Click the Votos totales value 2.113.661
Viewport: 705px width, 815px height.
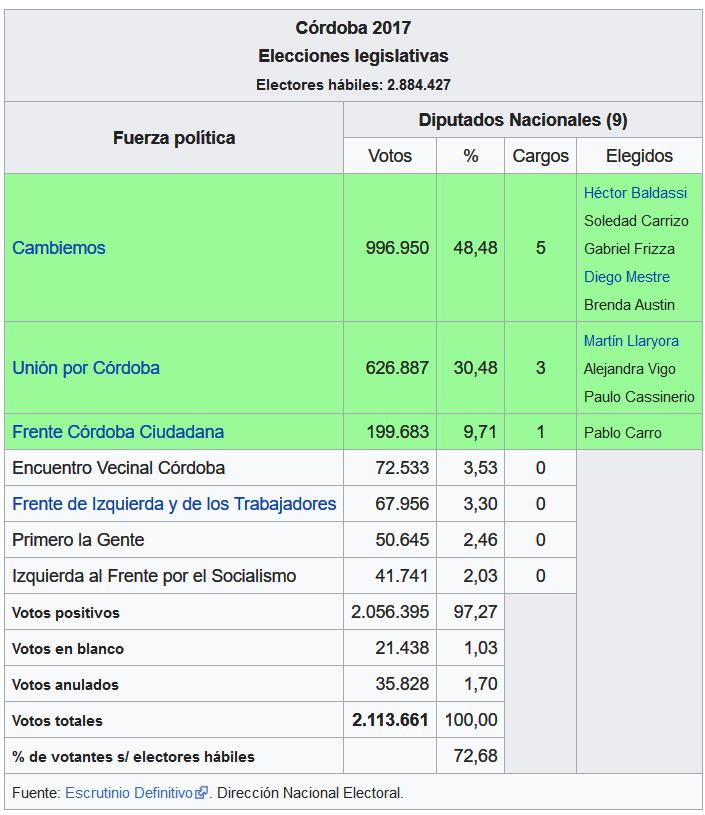pyautogui.click(x=390, y=720)
